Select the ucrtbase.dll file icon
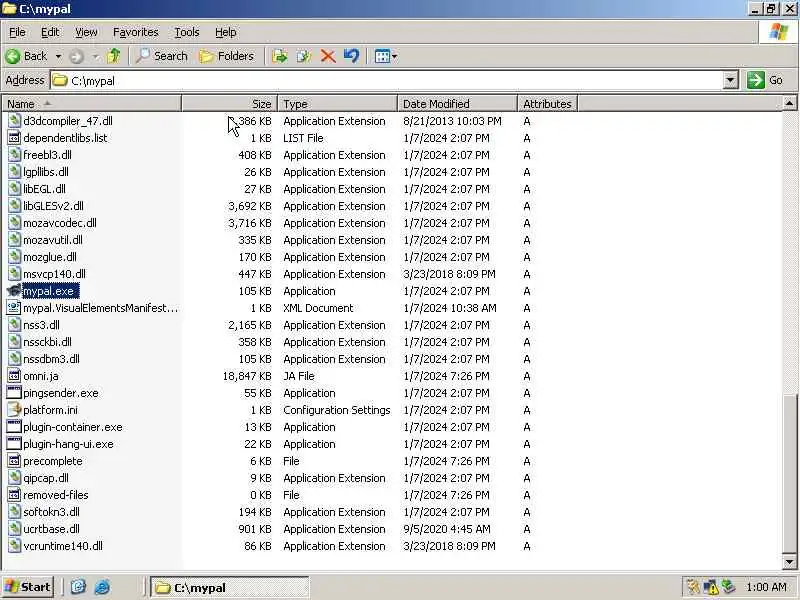The height and width of the screenshot is (600, 800). click(x=14, y=529)
